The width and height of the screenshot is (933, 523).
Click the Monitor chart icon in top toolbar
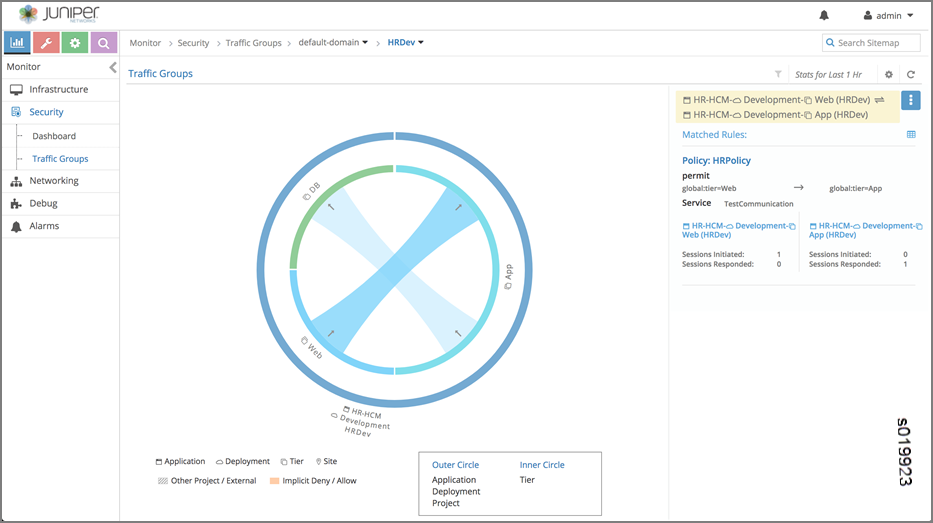18,43
